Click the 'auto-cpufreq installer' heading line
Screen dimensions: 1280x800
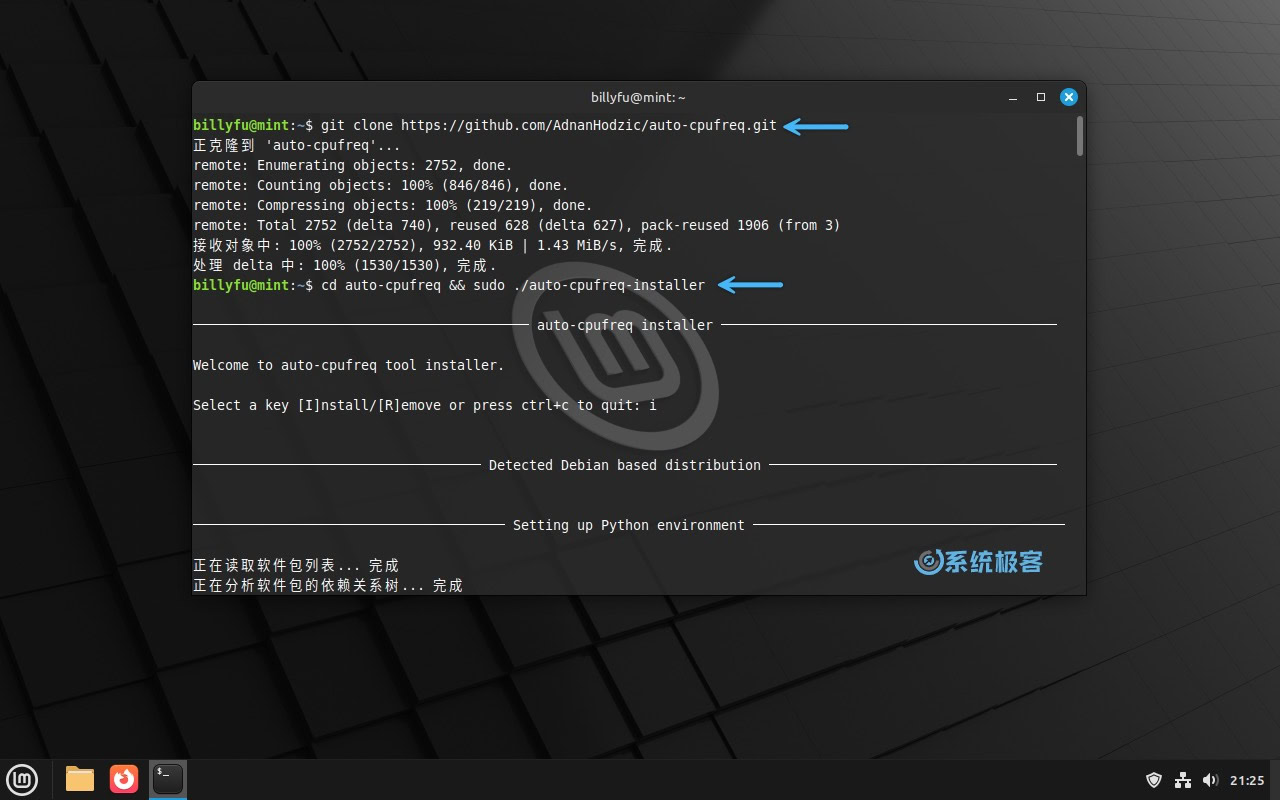(625, 325)
